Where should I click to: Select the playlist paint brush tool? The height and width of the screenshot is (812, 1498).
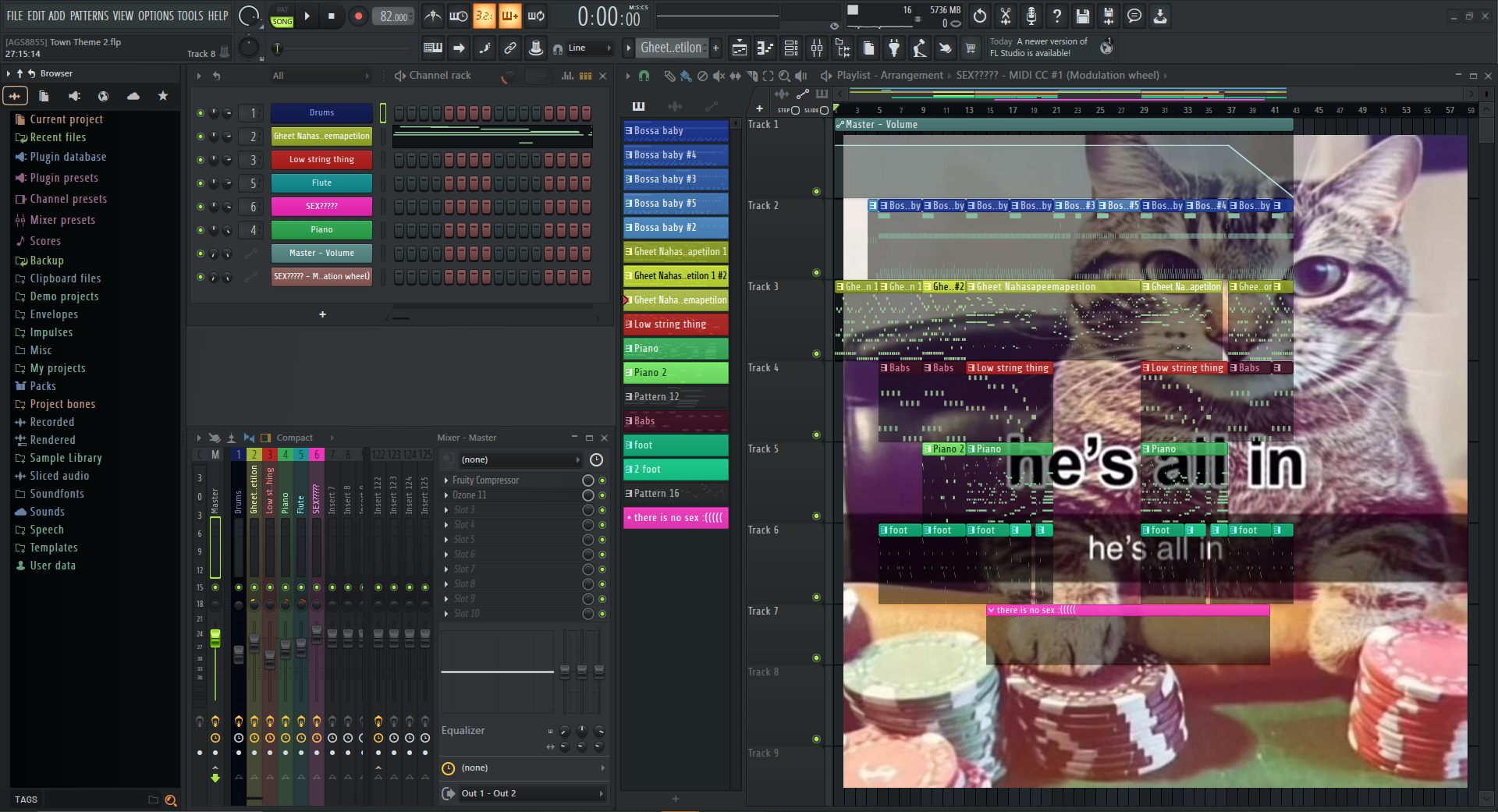[686, 76]
